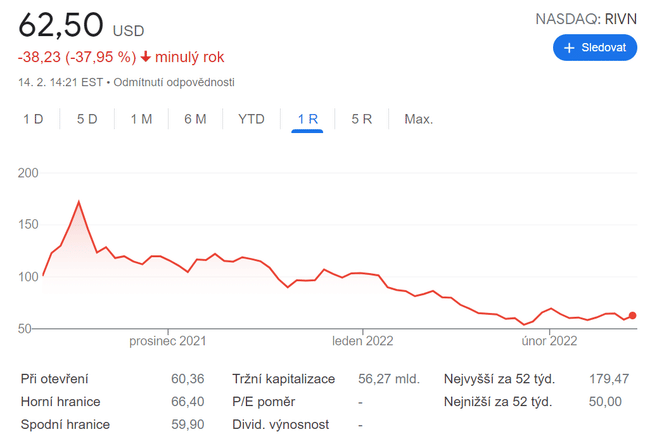Click the prosinec 2021 axis label
This screenshot has width=650, height=434.
(167, 341)
